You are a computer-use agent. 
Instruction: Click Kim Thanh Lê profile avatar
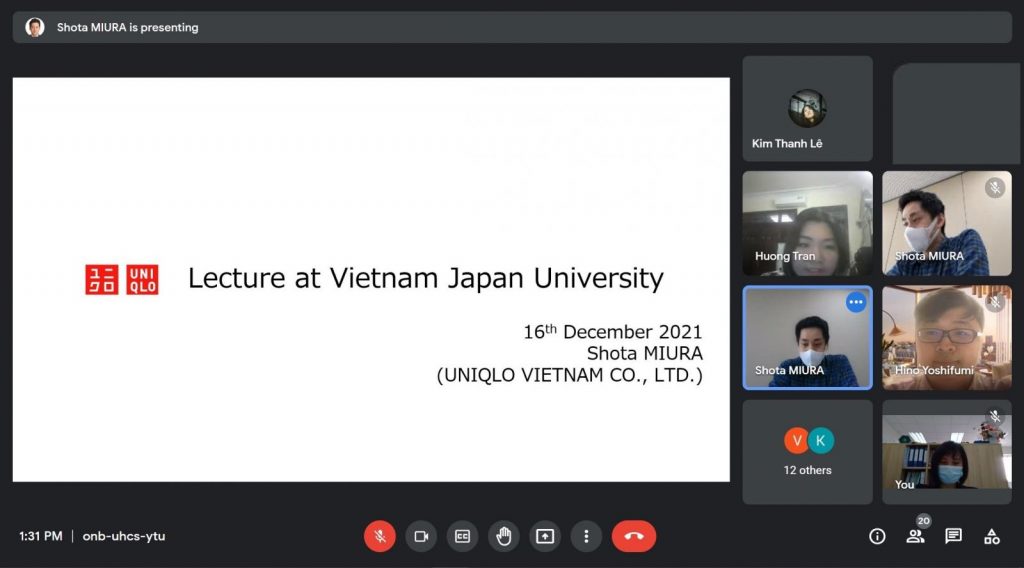(x=807, y=108)
